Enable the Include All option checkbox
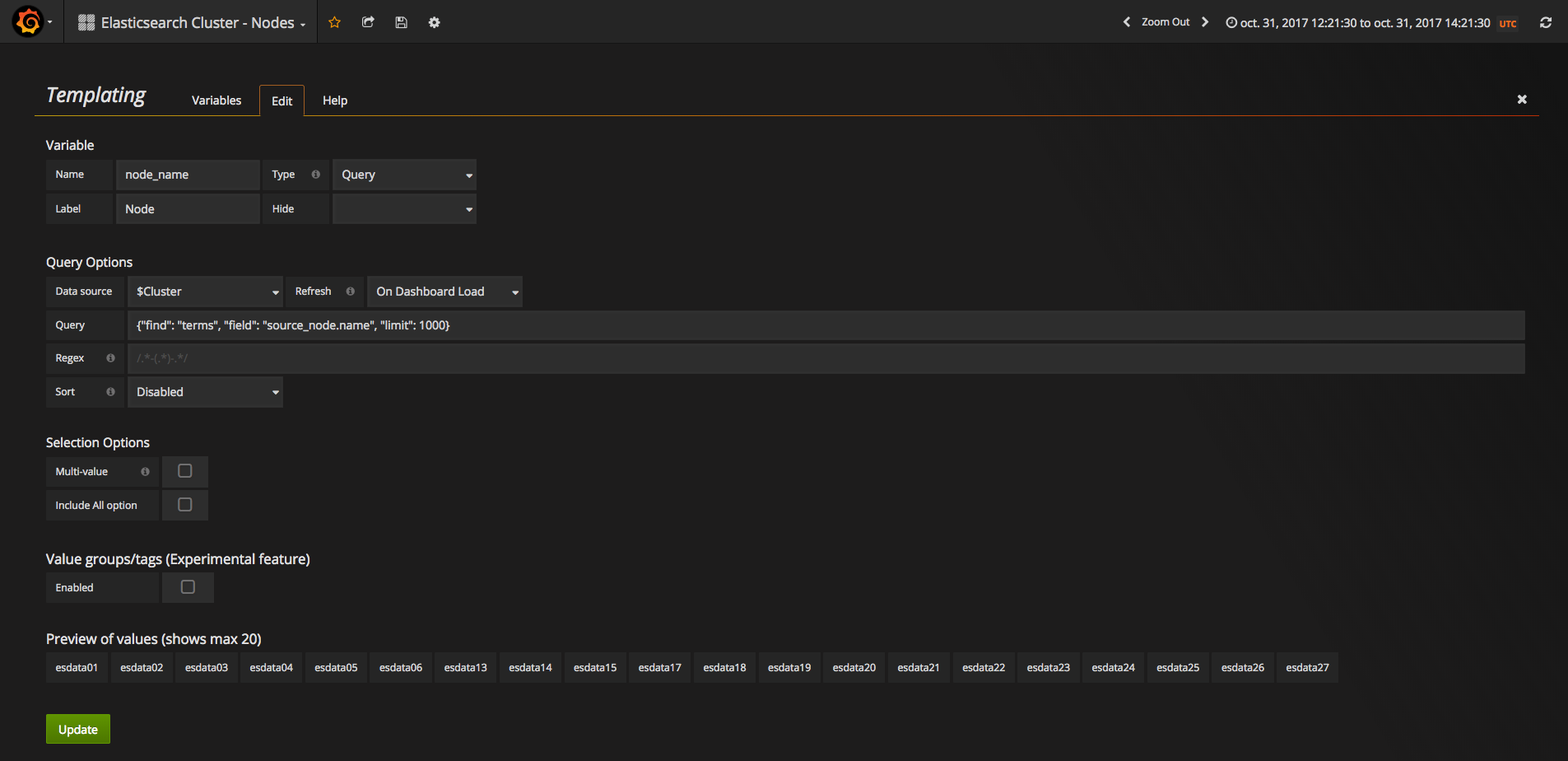Viewport: 1568px width, 761px height. click(185, 505)
